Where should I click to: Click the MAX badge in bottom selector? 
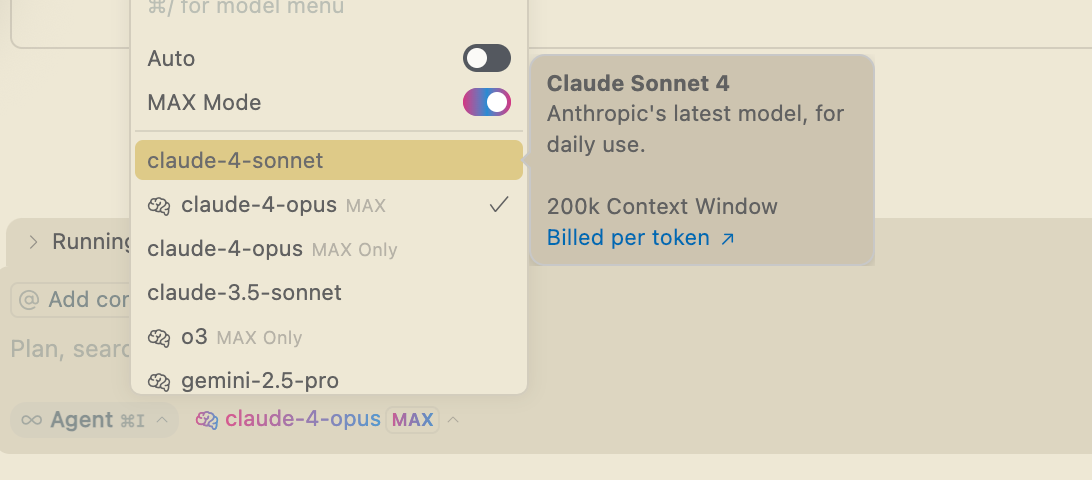pos(412,420)
